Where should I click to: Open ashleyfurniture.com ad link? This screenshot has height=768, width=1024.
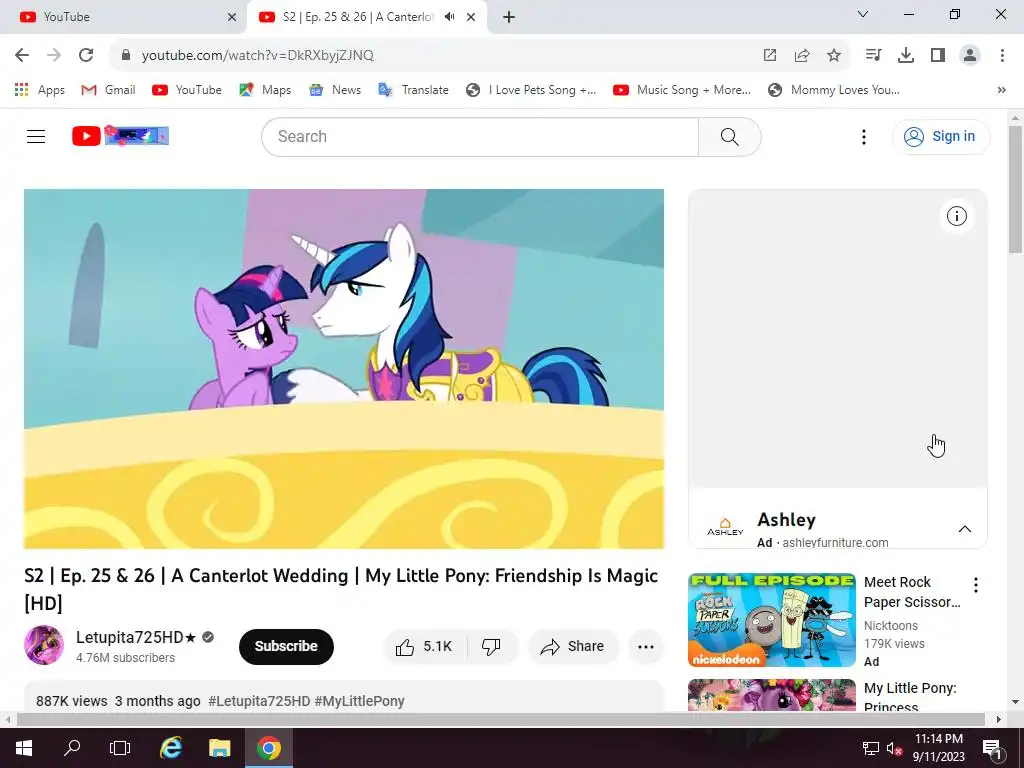(x=835, y=543)
